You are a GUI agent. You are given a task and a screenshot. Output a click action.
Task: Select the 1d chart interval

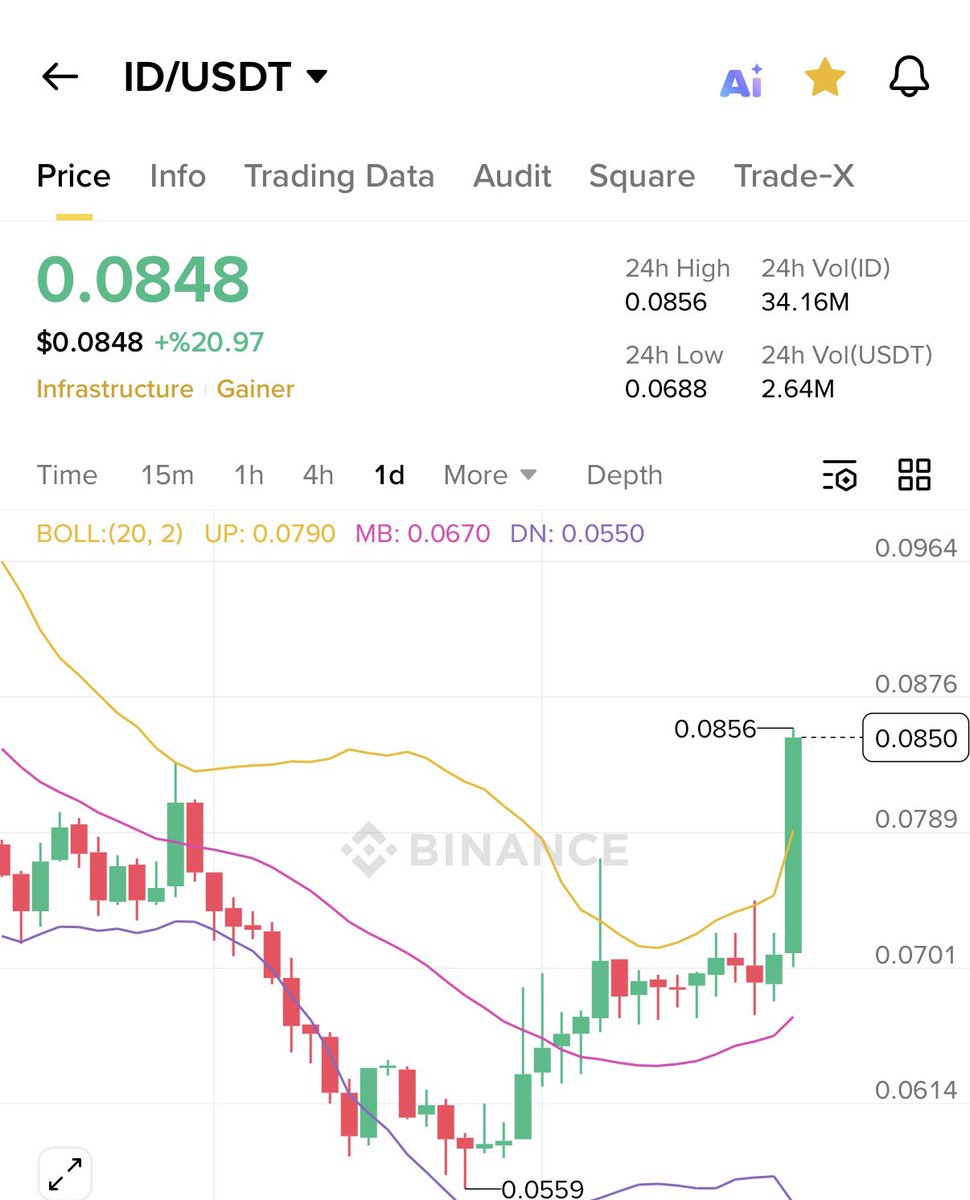pos(389,475)
